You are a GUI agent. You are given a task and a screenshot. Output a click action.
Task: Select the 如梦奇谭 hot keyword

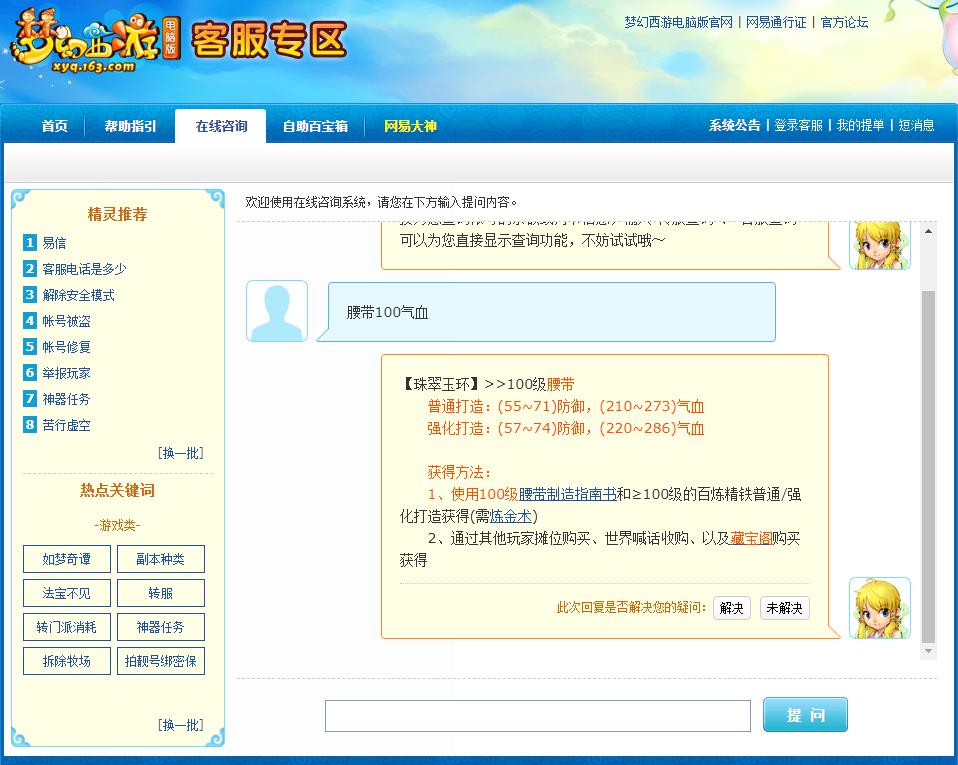tap(66, 559)
